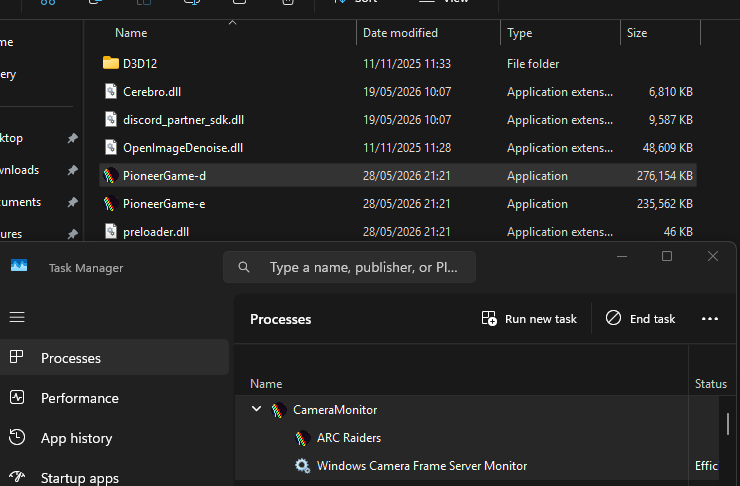The height and width of the screenshot is (486, 740).
Task: Select the CameraMonitor process name
Action: tap(335, 410)
